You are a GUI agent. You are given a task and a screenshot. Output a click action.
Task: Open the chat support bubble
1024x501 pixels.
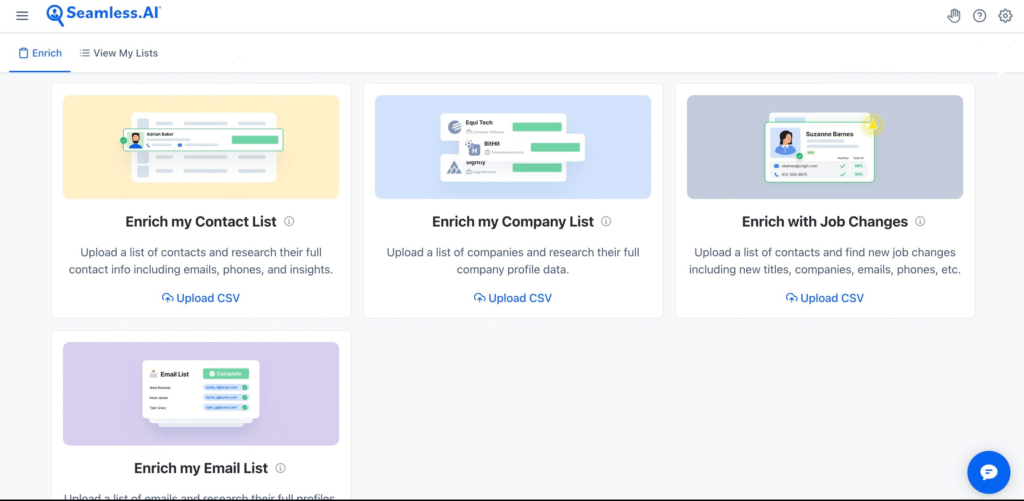988,472
